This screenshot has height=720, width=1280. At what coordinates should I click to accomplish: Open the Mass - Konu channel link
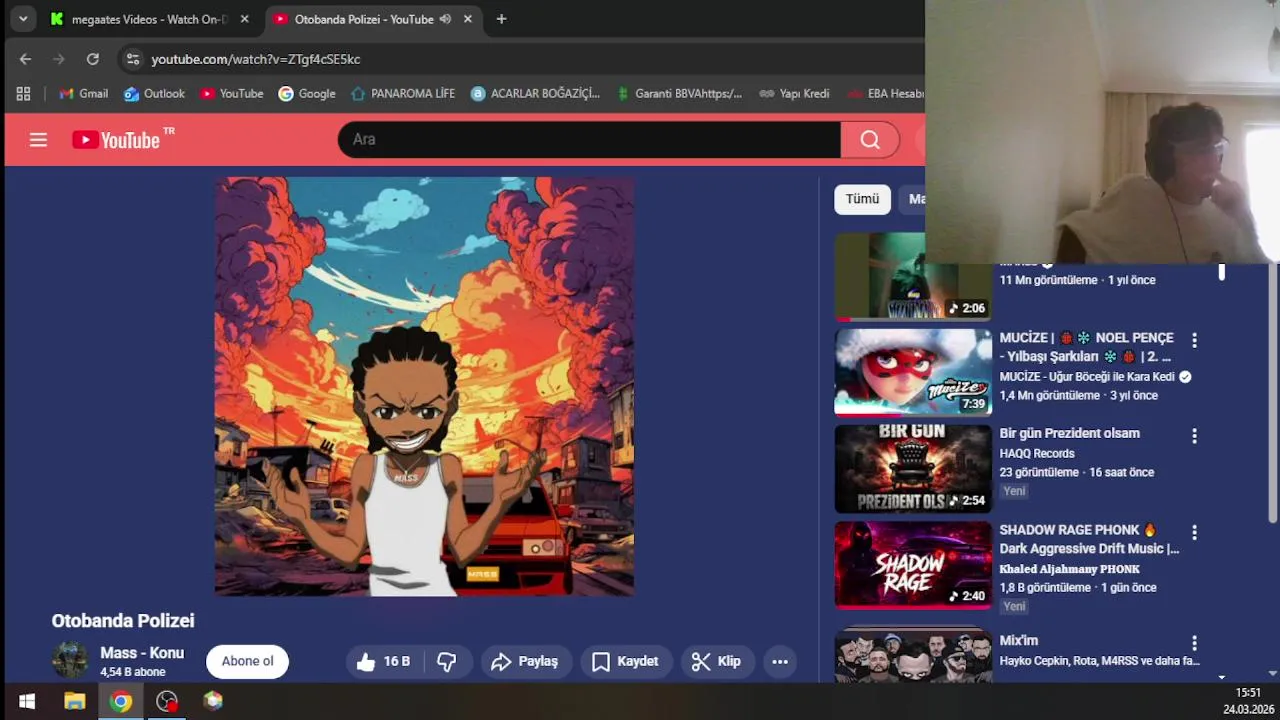click(142, 653)
